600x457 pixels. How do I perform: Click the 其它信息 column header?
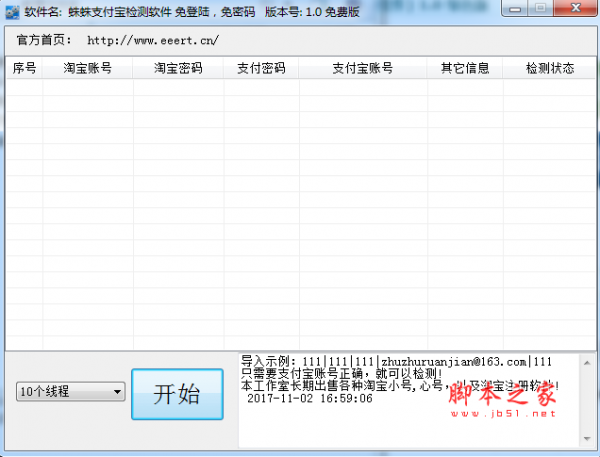point(465,68)
